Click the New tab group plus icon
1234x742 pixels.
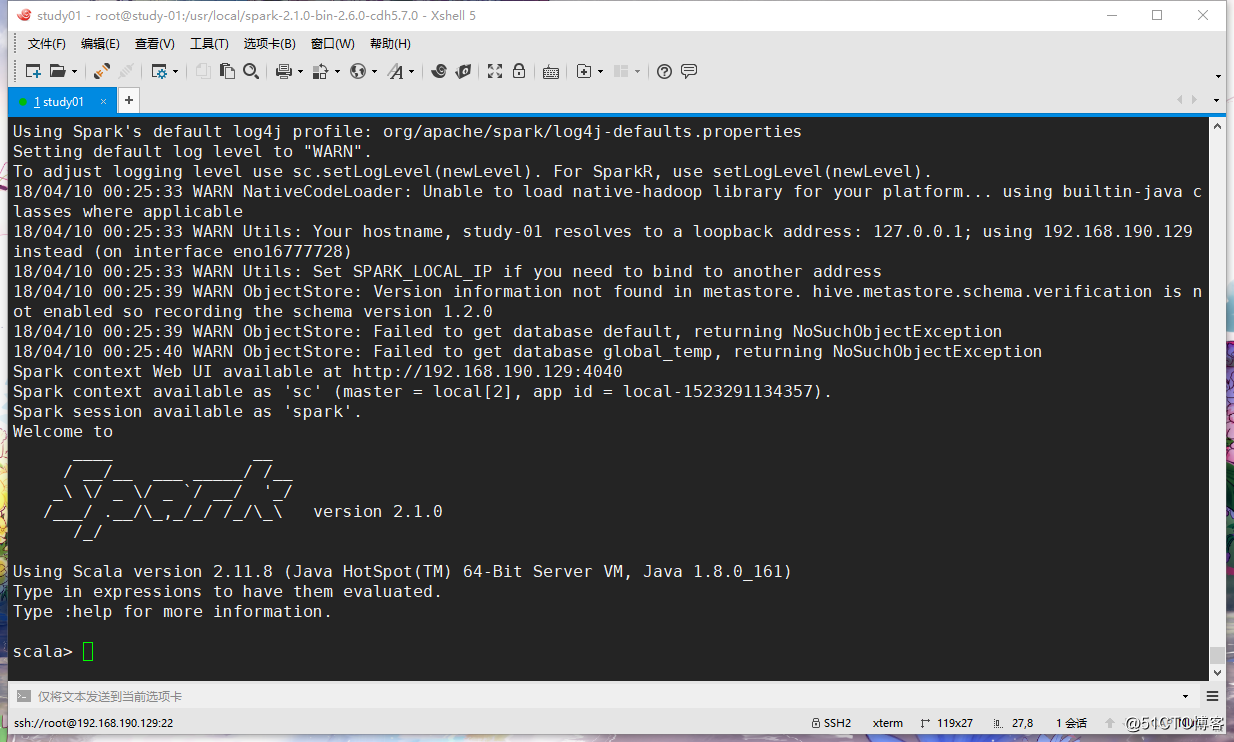point(584,71)
